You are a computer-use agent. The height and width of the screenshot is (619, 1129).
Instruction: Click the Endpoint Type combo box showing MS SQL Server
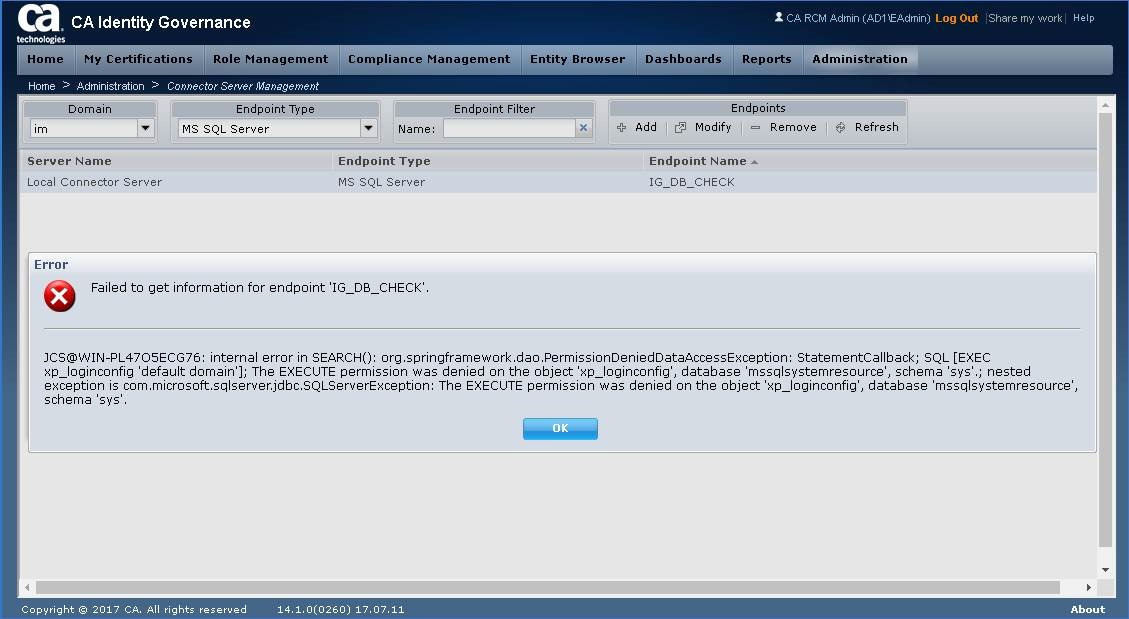click(x=277, y=128)
